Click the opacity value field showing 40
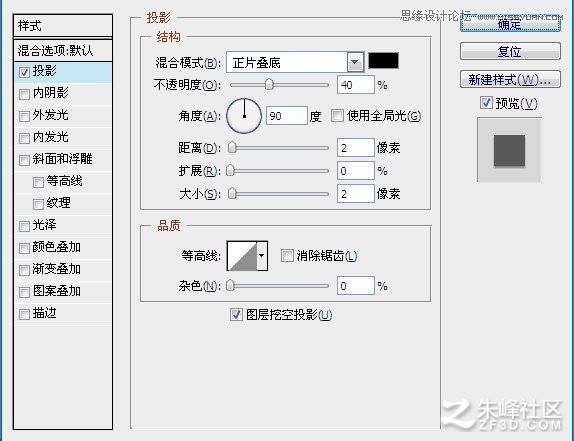The height and width of the screenshot is (441, 574). coord(356,85)
